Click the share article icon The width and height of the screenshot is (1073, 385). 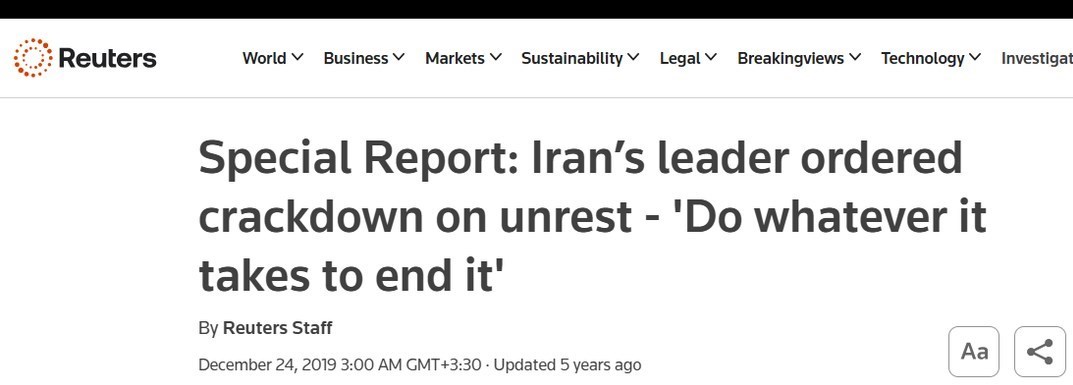pyautogui.click(x=1039, y=351)
